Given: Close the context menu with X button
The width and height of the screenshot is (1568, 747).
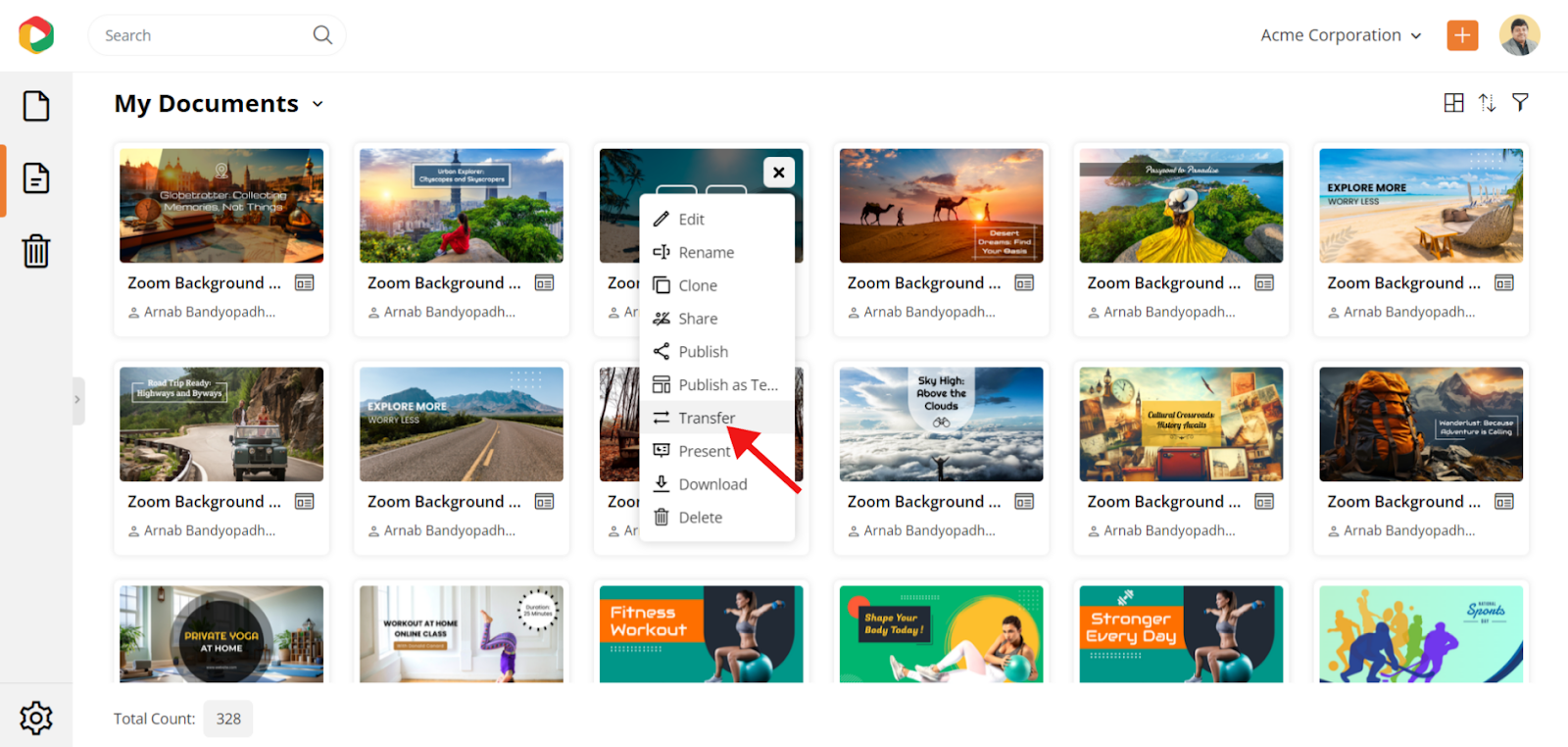Looking at the screenshot, I should click(778, 173).
